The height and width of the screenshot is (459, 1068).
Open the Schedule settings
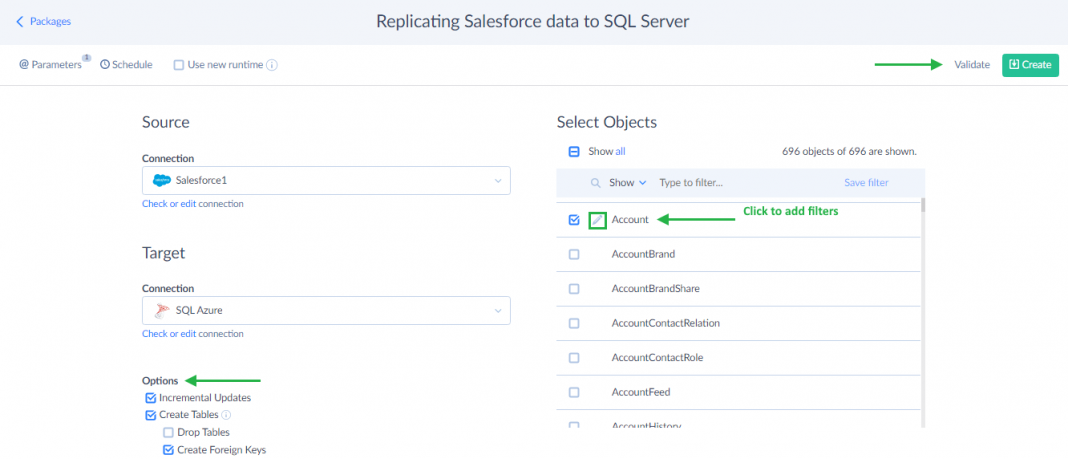click(126, 65)
